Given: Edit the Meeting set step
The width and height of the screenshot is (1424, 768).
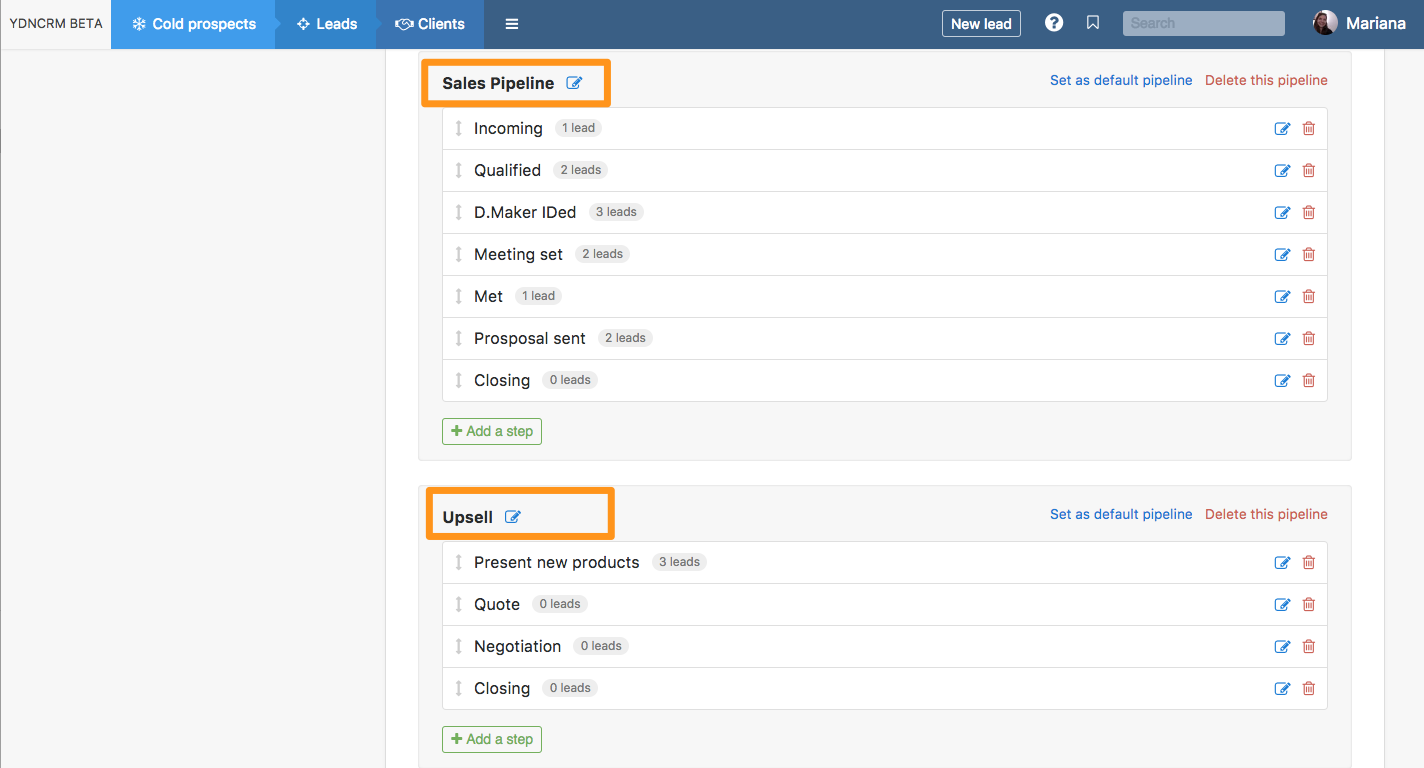Looking at the screenshot, I should coord(1282,254).
